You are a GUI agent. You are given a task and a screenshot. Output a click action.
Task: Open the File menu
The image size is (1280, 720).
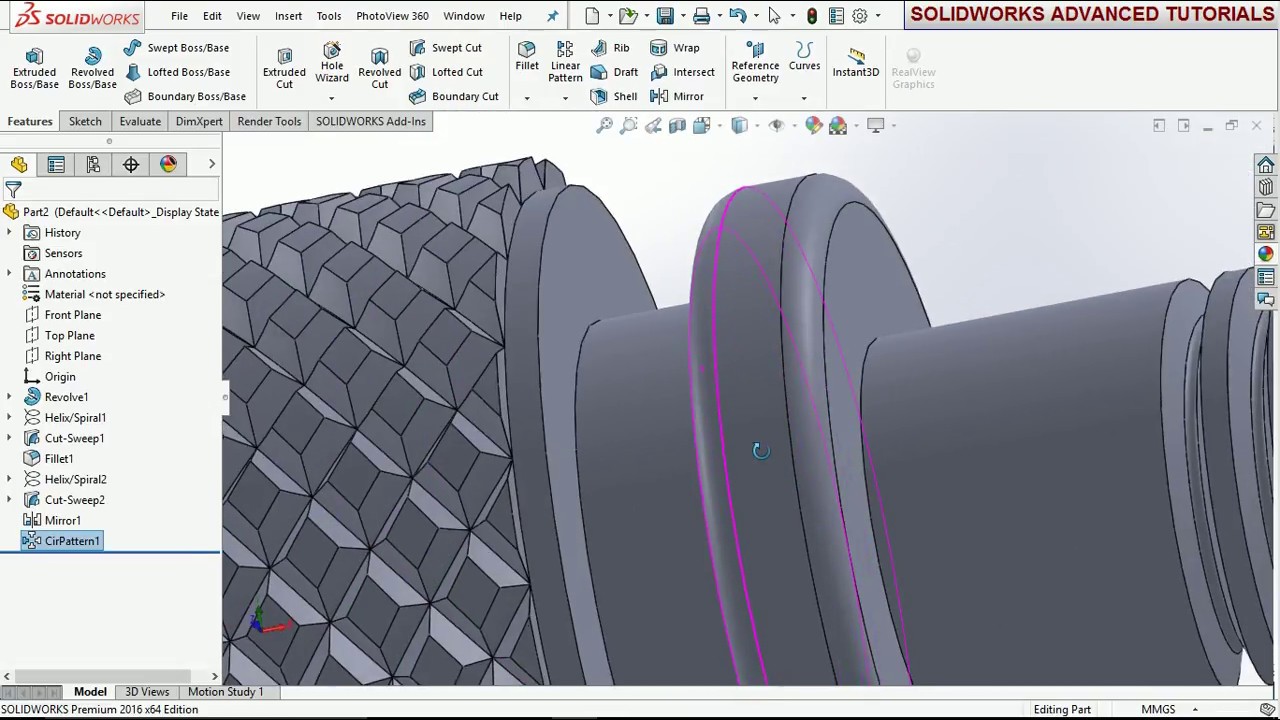pos(179,16)
